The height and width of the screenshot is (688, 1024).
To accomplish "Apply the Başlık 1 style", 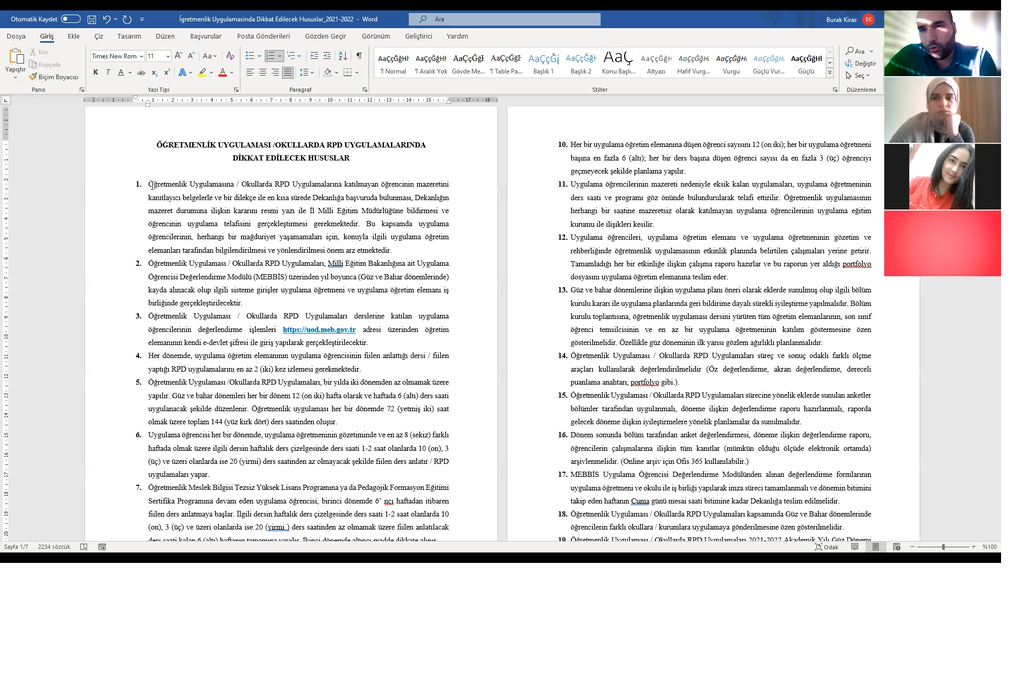I will point(543,63).
